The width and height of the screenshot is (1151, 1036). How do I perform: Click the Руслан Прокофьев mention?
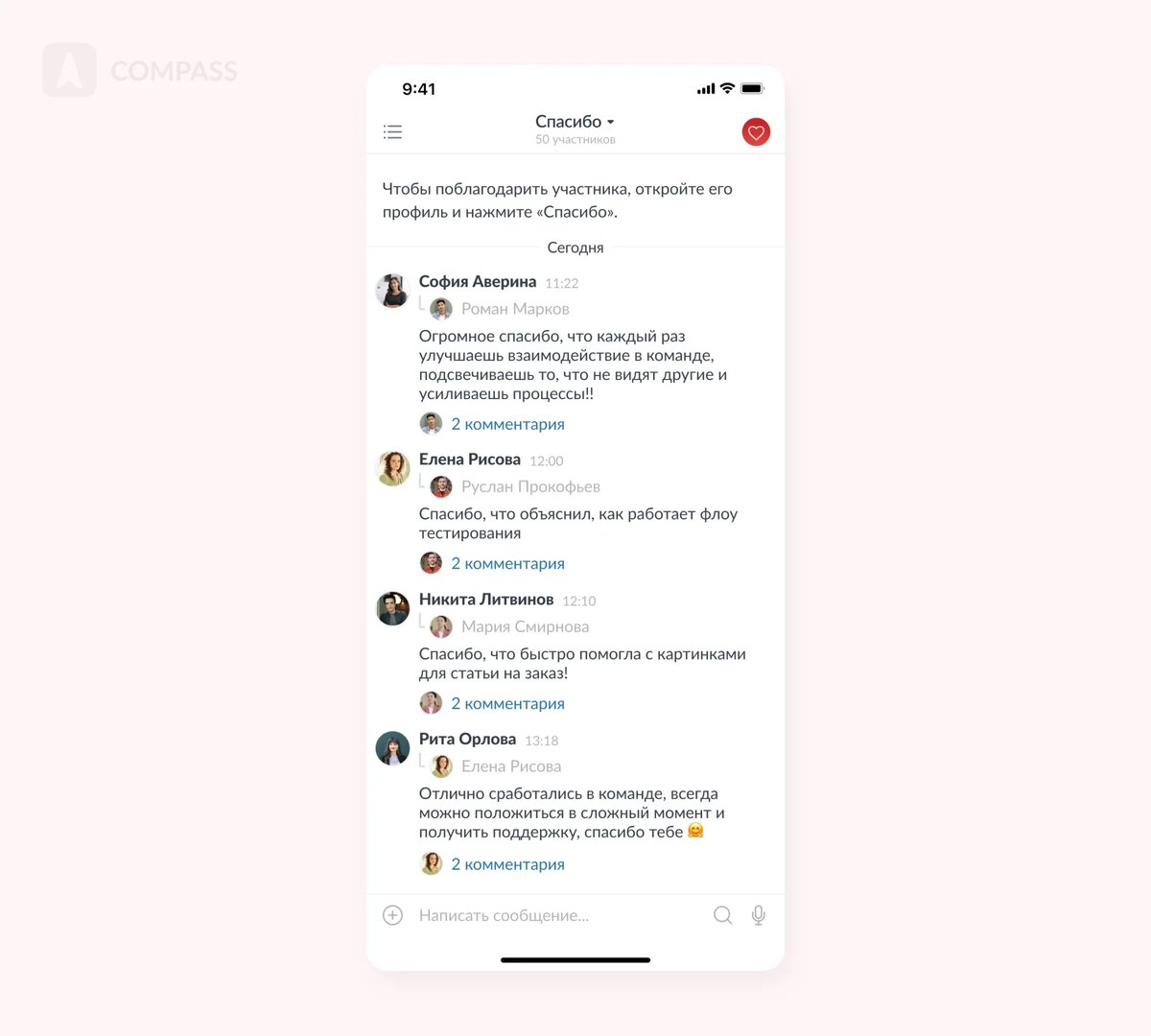[530, 486]
